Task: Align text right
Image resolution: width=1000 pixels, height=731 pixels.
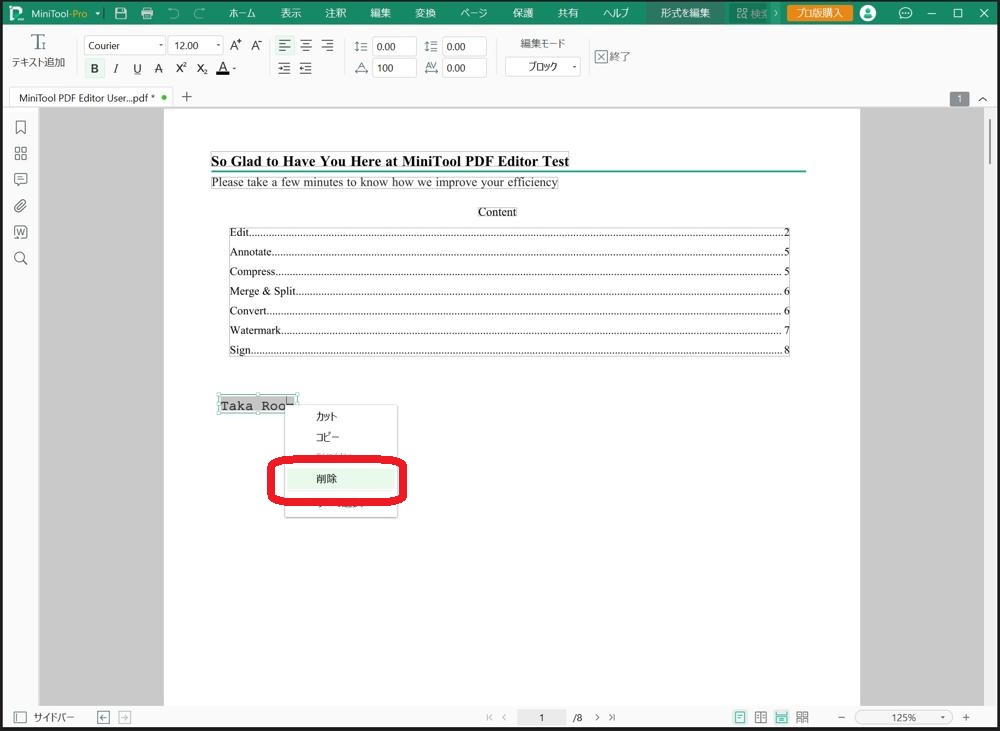Action: click(x=327, y=45)
